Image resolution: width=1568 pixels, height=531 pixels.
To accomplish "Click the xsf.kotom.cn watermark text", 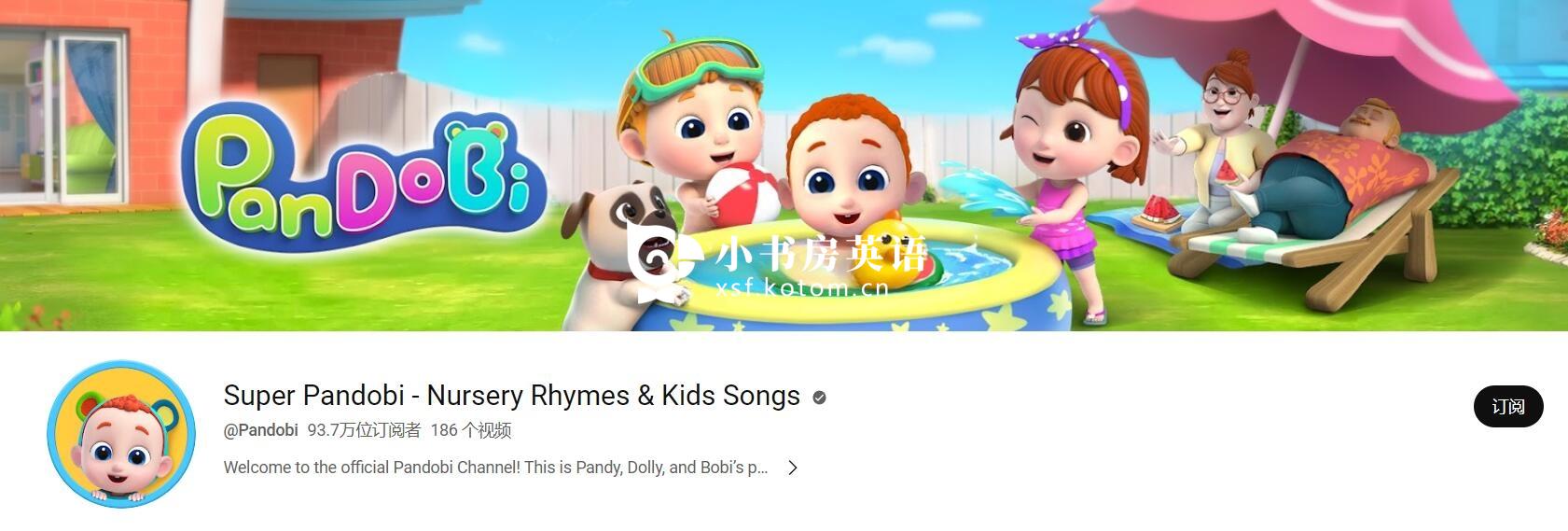I will 803,287.
